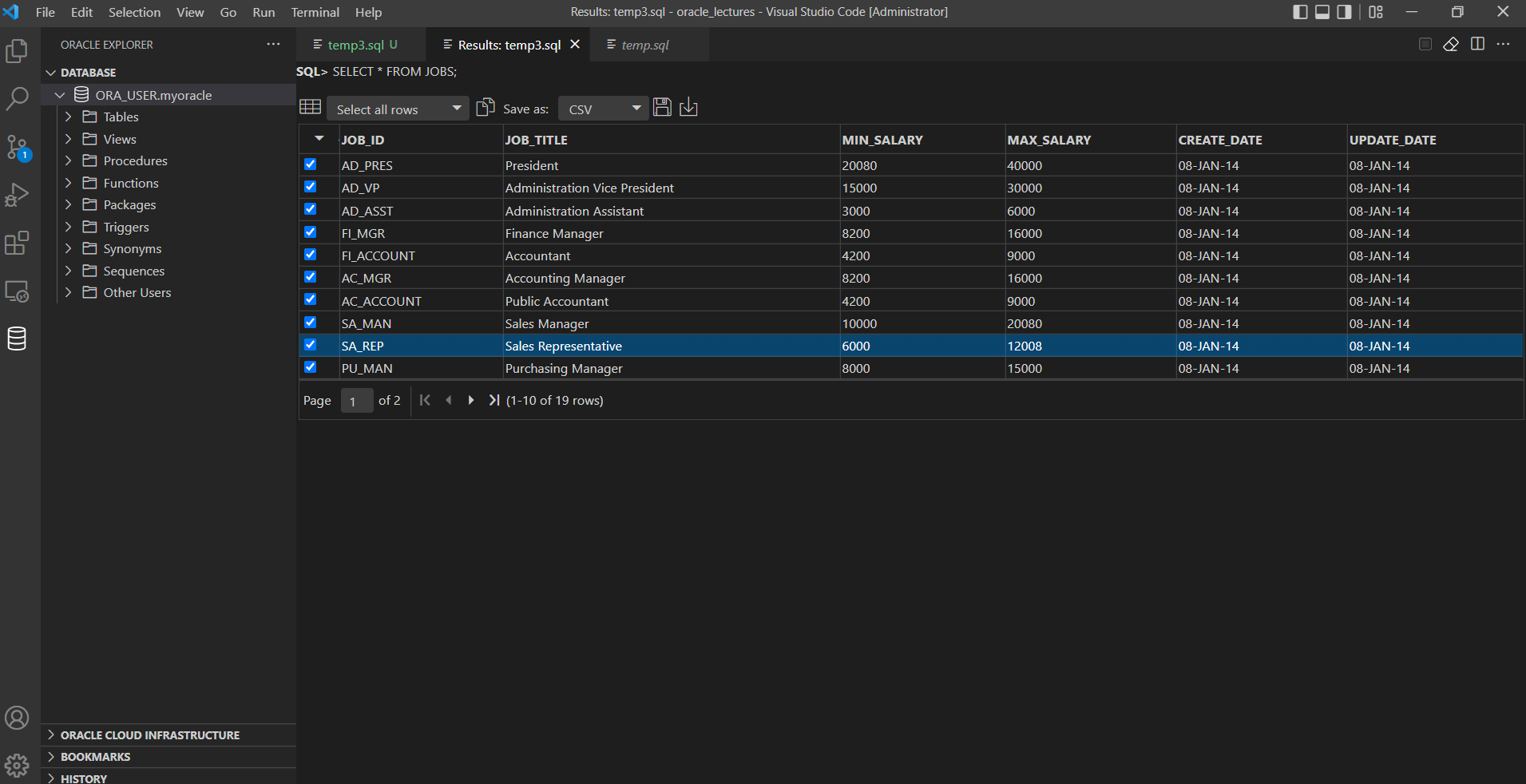Uncheck the AC_ACCOUNT row checkbox
This screenshot has height=784, width=1526.
[311, 299]
